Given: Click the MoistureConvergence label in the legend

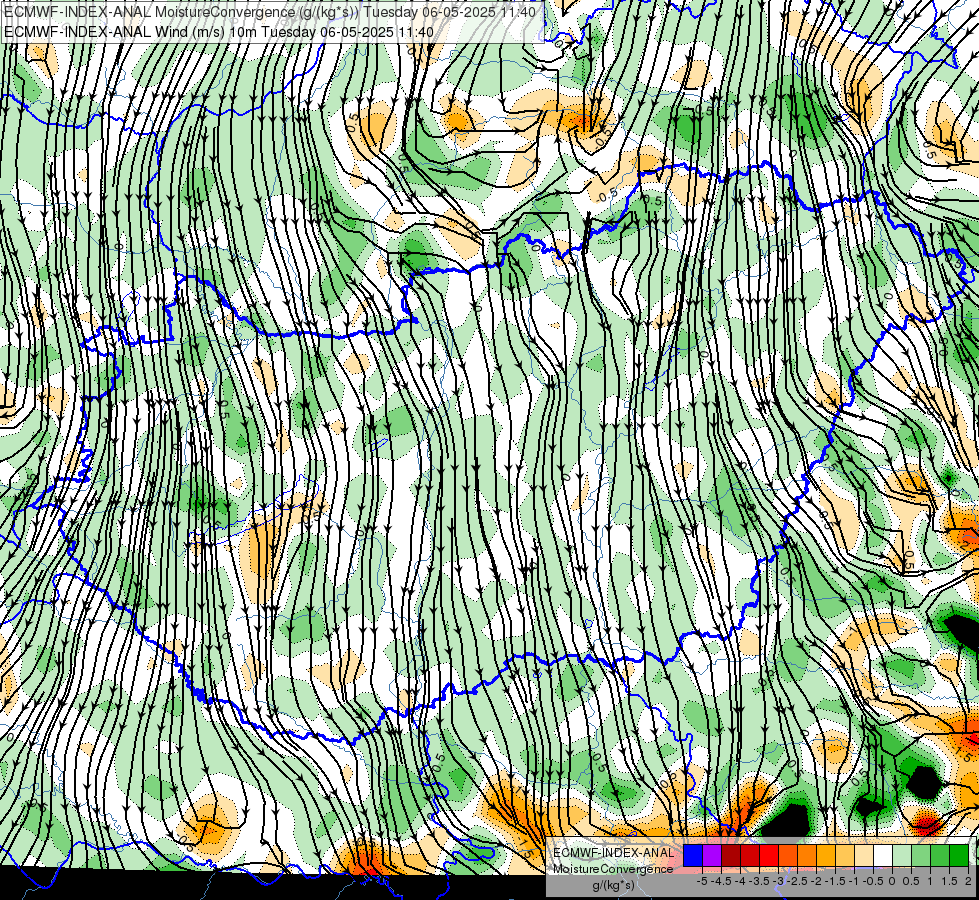Looking at the screenshot, I should 613,869.
